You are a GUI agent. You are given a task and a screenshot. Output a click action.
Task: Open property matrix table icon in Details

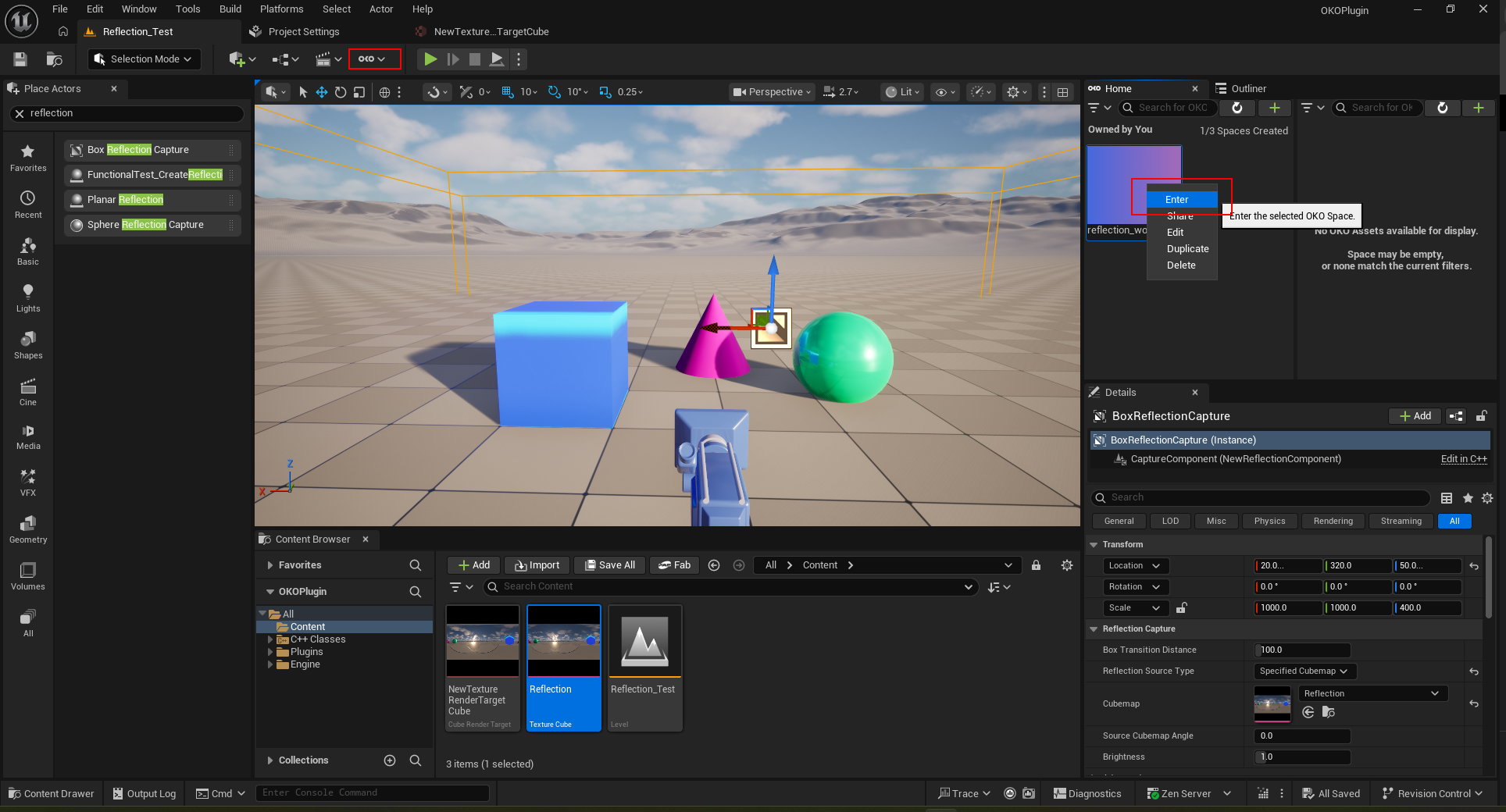pyautogui.click(x=1447, y=498)
